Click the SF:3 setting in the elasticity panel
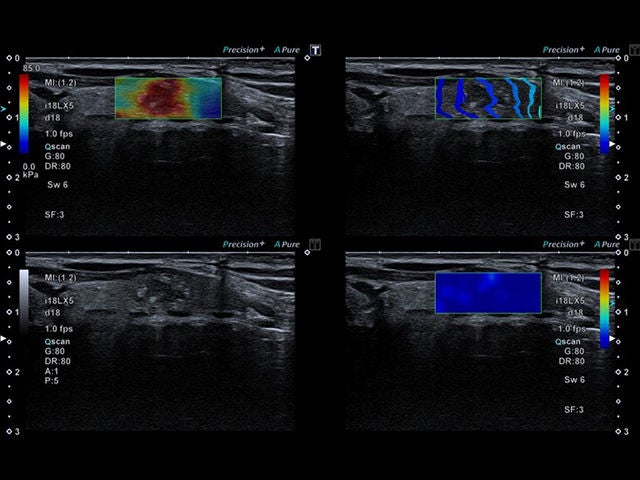 (54, 215)
